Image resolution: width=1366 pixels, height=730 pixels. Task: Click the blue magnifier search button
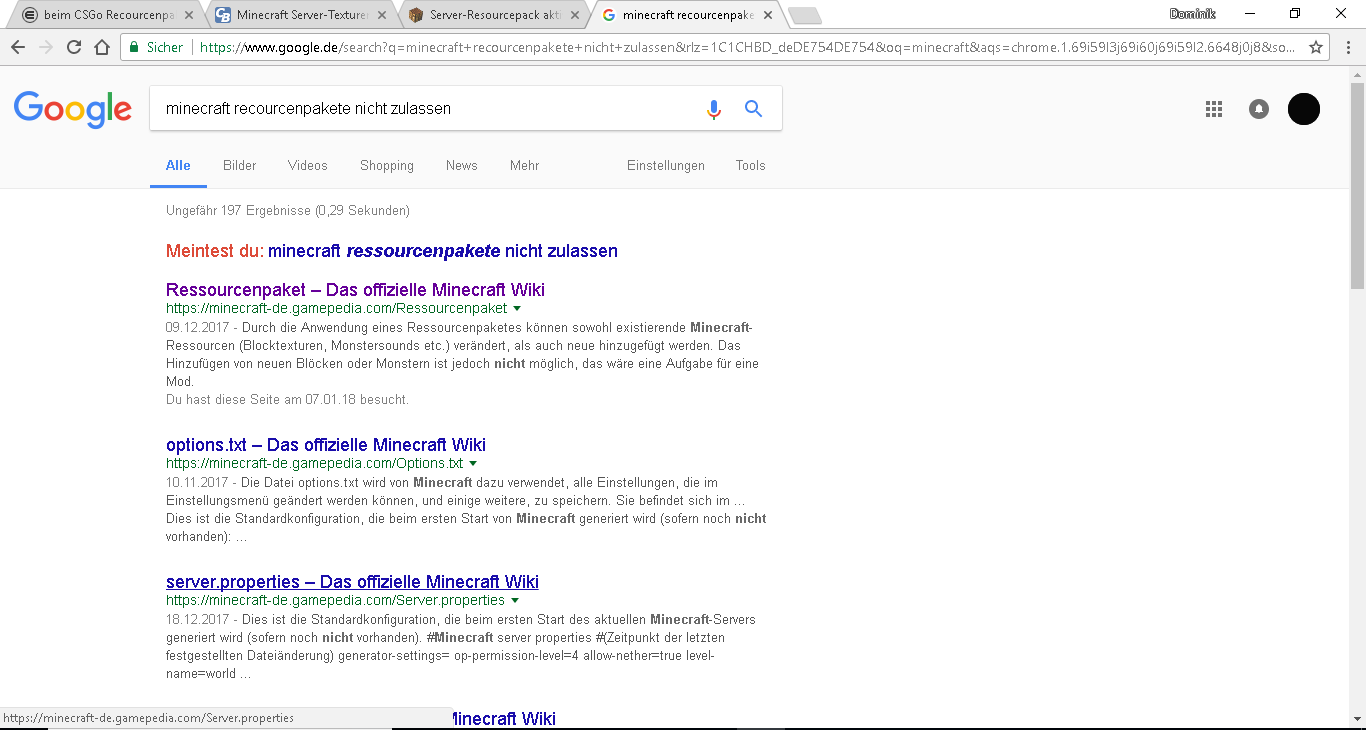pyautogui.click(x=754, y=109)
